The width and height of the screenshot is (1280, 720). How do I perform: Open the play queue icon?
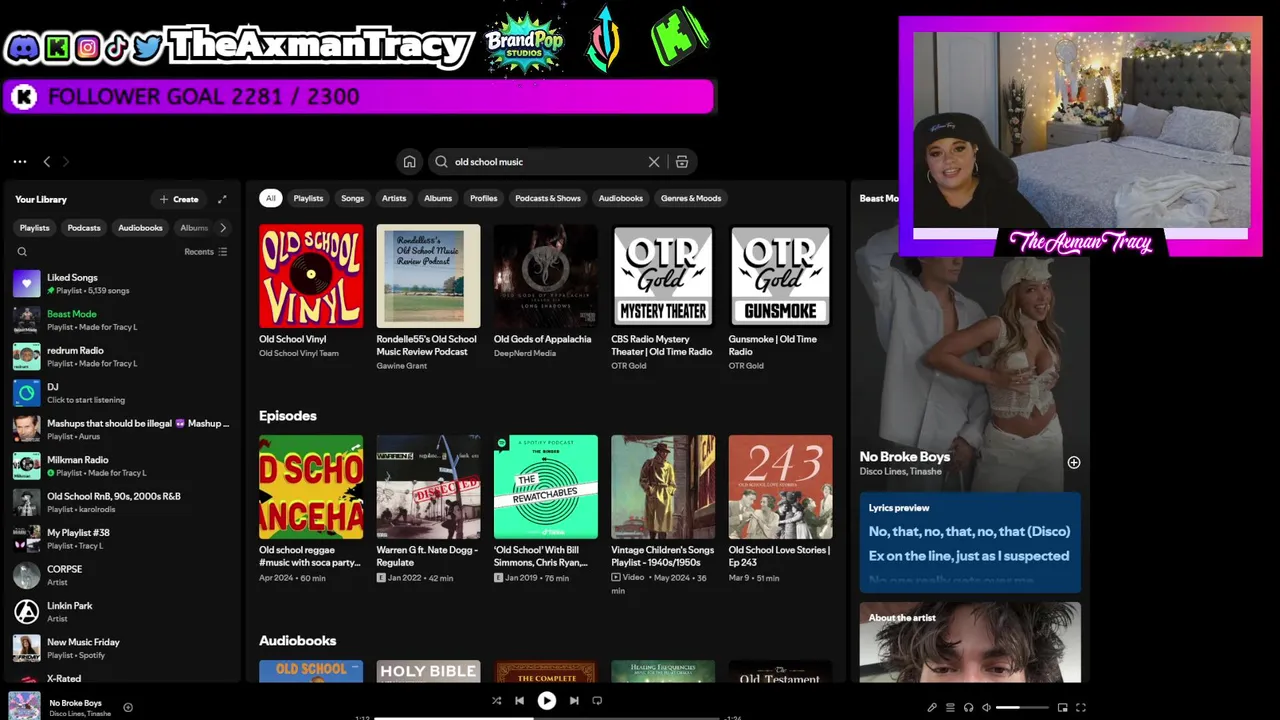coord(950,707)
